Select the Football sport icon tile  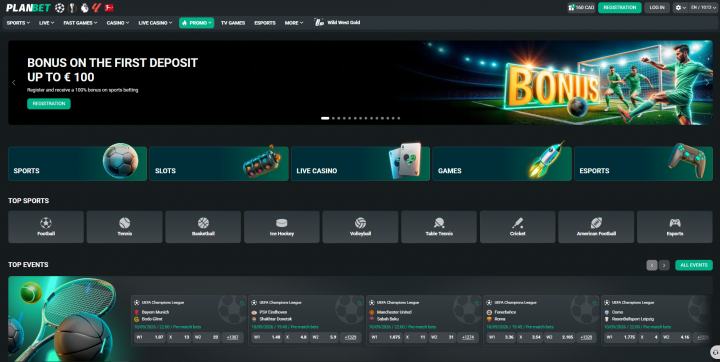tap(46, 227)
